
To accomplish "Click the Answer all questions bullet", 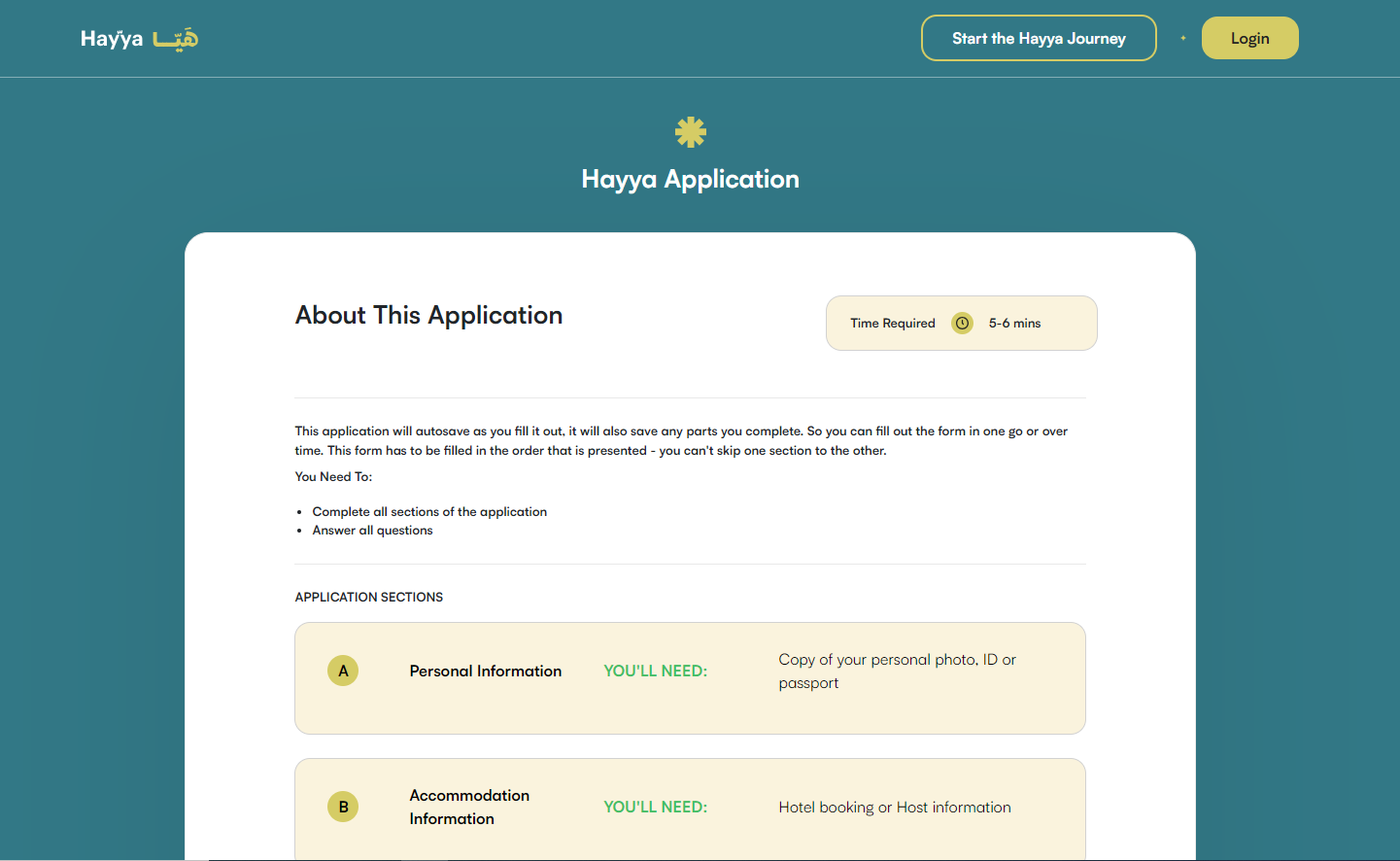I will [x=372, y=530].
